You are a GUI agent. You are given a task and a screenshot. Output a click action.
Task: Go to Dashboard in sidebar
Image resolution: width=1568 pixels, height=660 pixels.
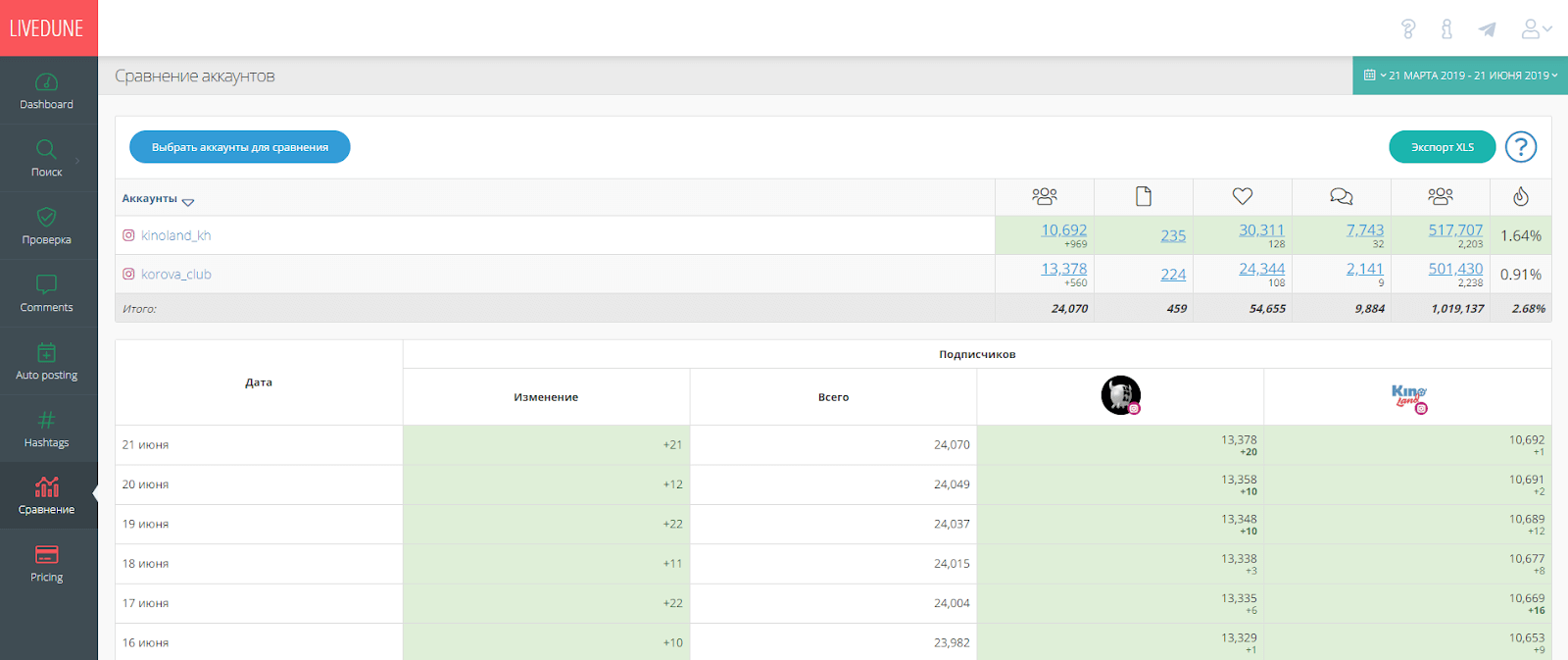click(x=47, y=91)
